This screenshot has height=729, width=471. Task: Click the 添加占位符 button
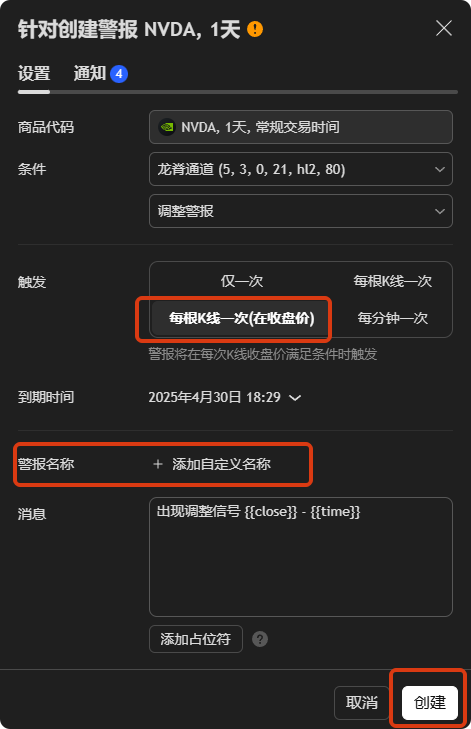[x=196, y=639]
